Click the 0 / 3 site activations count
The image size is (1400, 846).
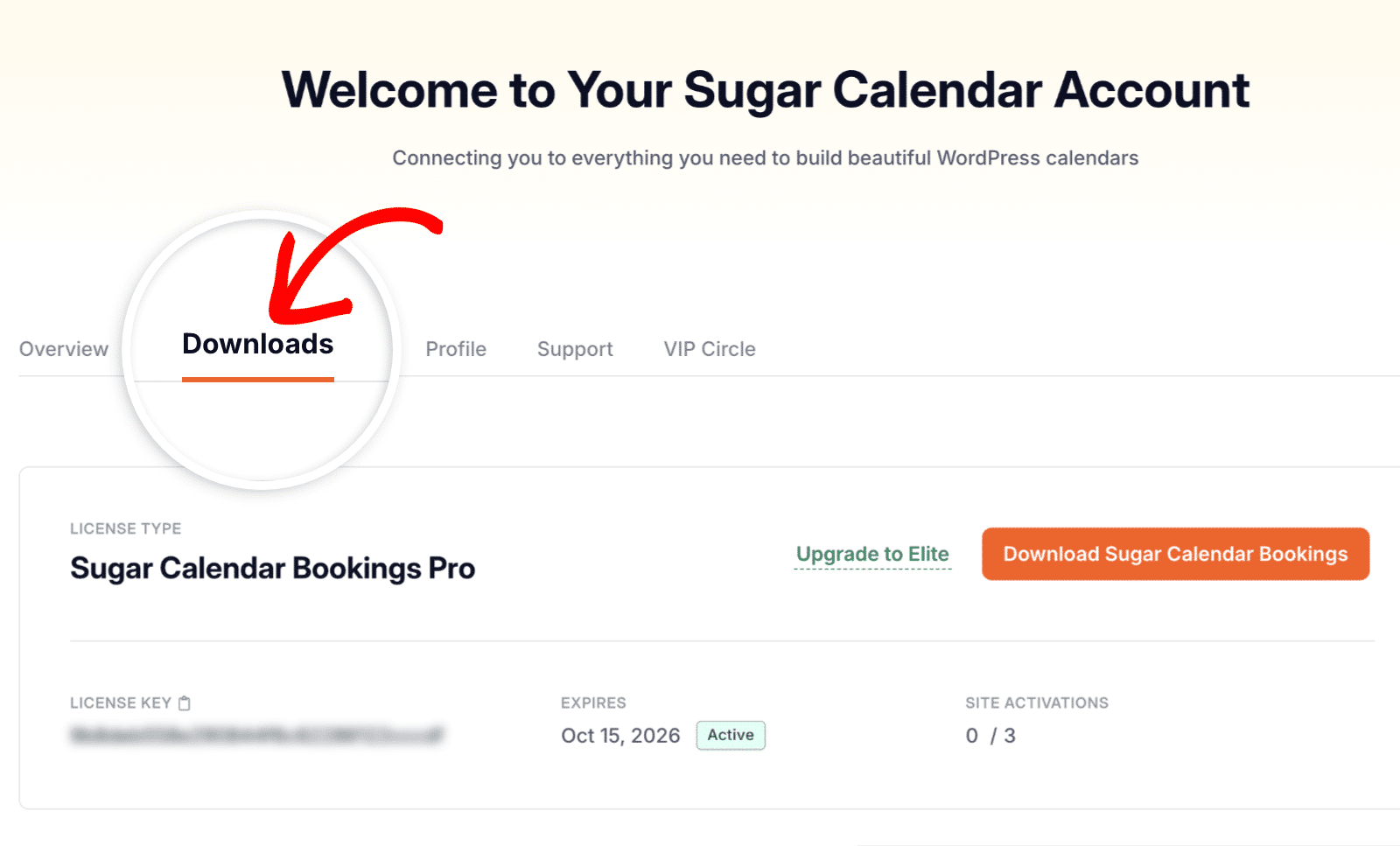[990, 736]
